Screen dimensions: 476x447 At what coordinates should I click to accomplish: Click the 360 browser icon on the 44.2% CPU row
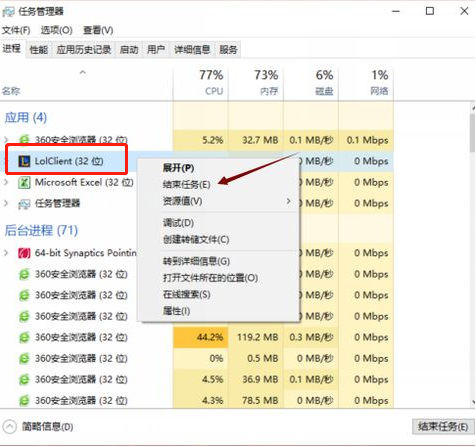click(24, 338)
